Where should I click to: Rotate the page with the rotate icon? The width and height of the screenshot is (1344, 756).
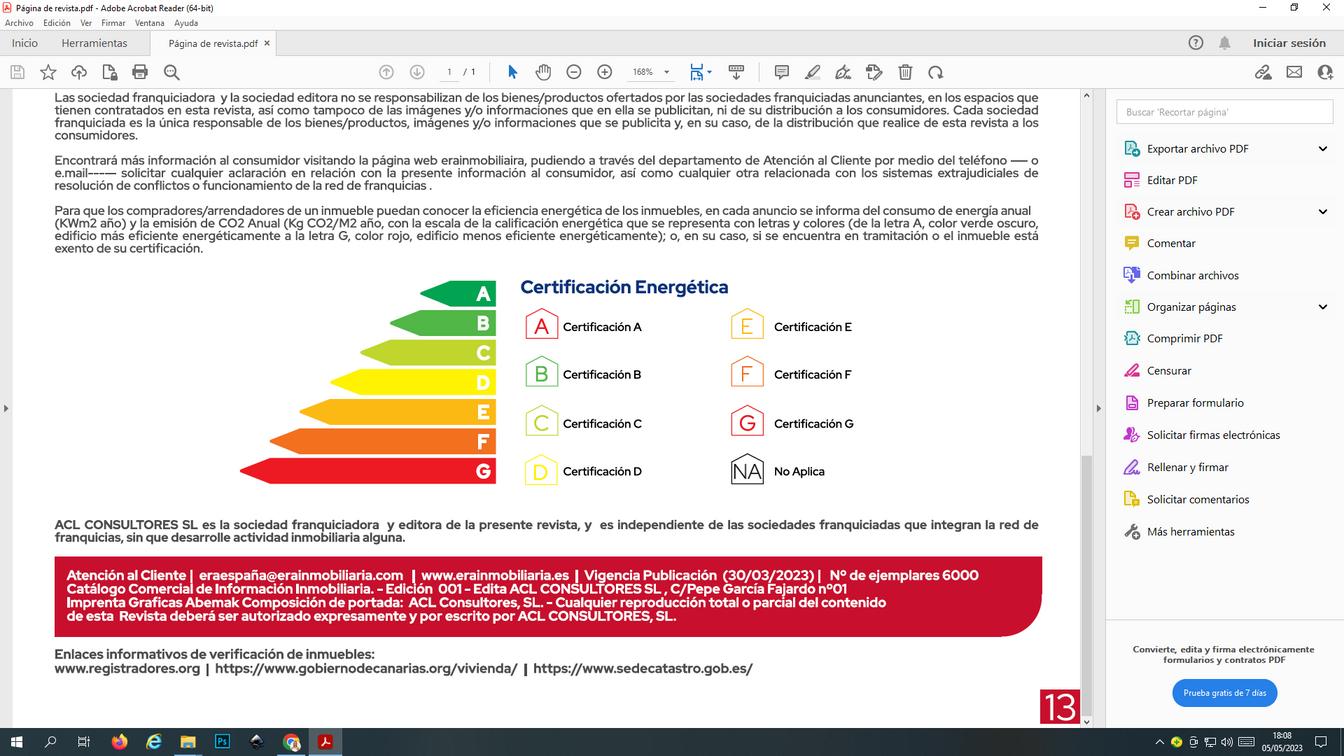(935, 72)
